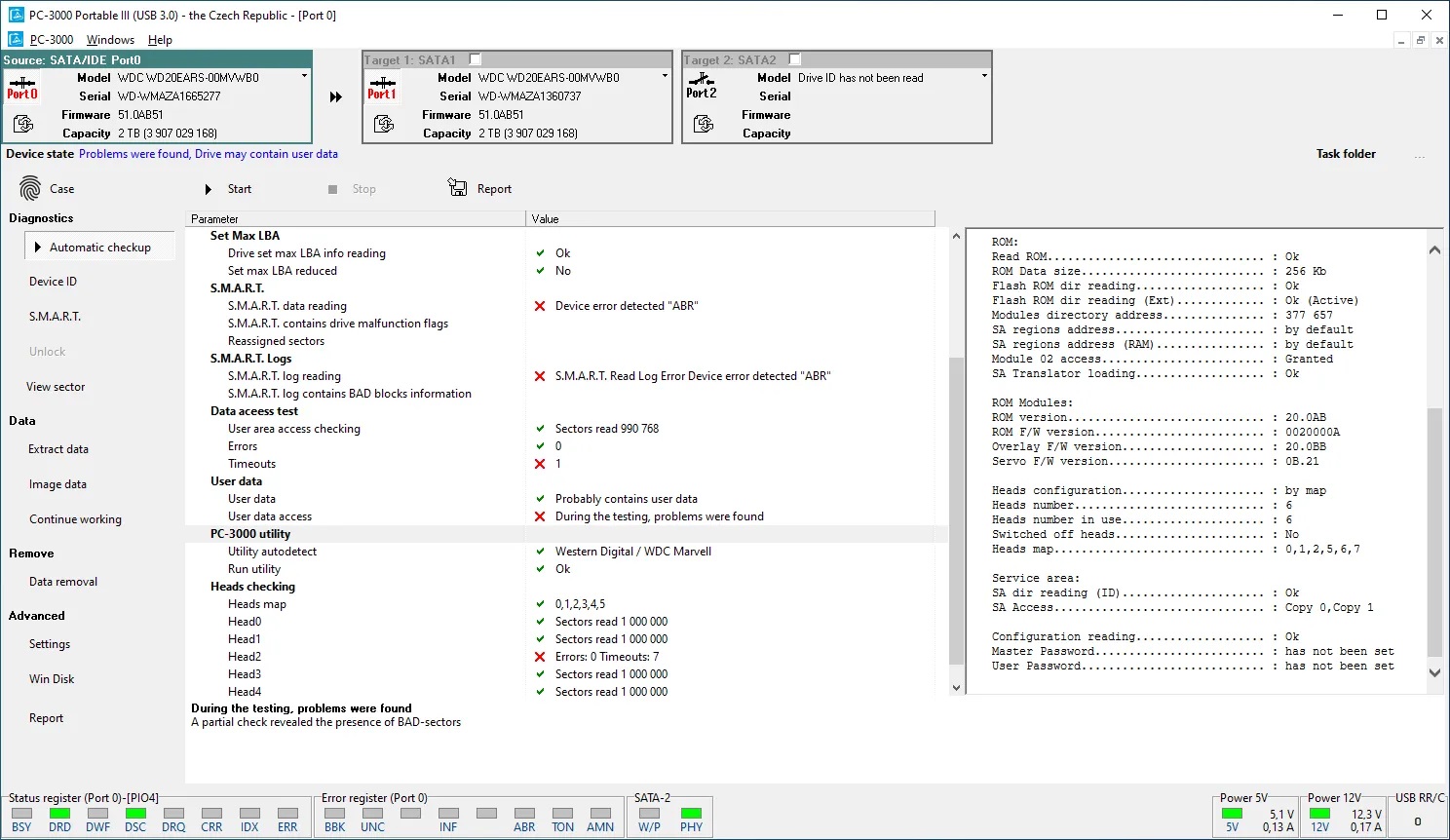Click the double-arrow icon between source and target
This screenshot has width=1450, height=840.
(x=336, y=97)
